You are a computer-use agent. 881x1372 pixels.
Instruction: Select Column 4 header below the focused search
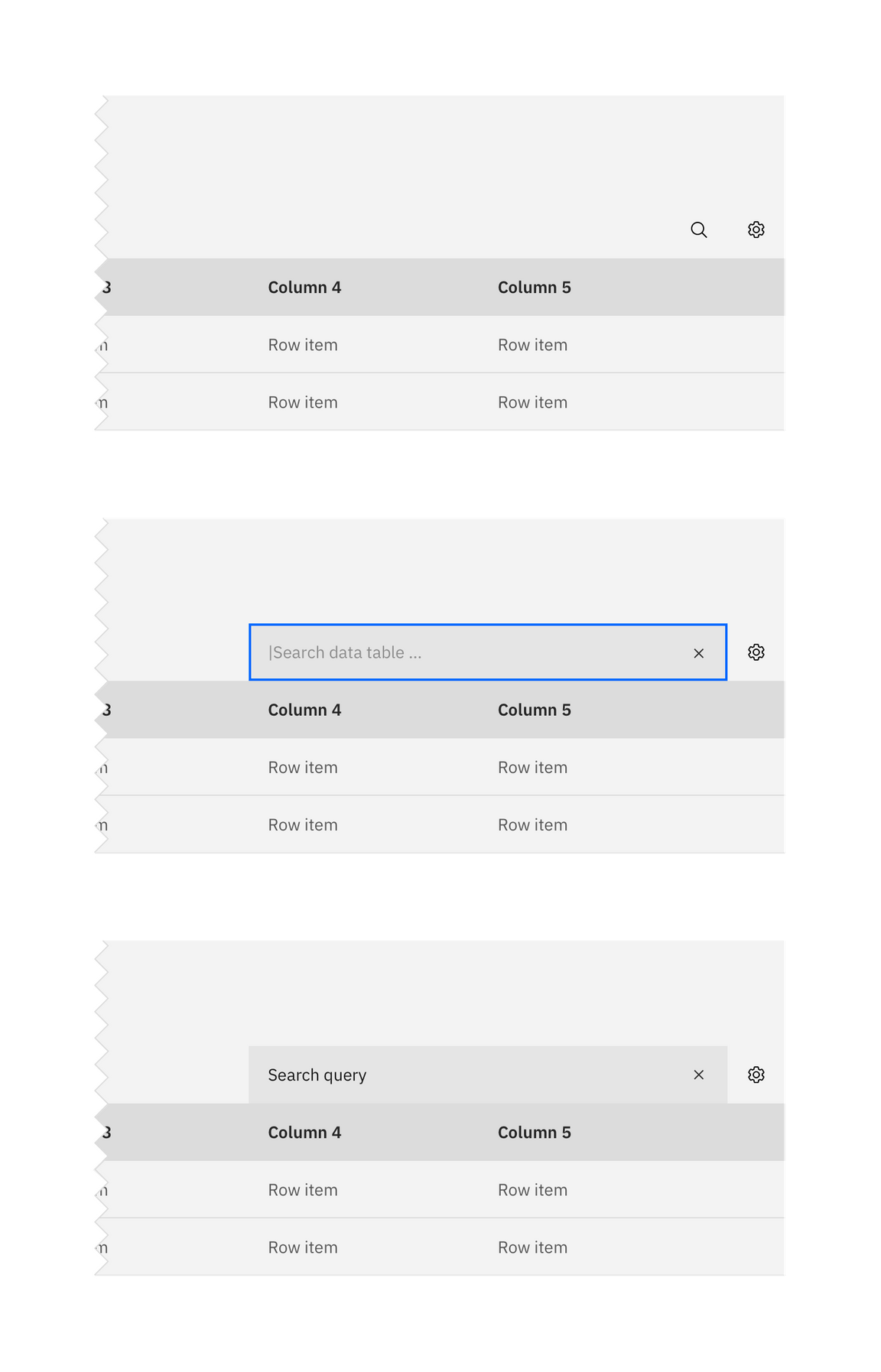tap(304, 710)
